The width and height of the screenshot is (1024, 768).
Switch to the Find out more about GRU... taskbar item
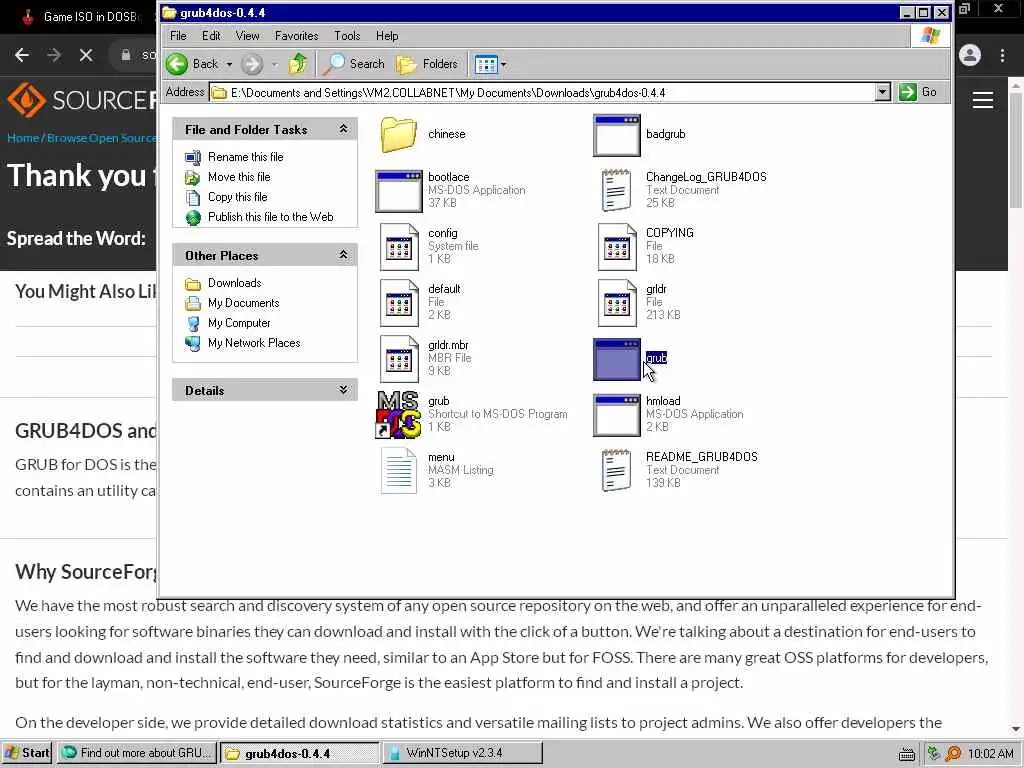point(136,753)
